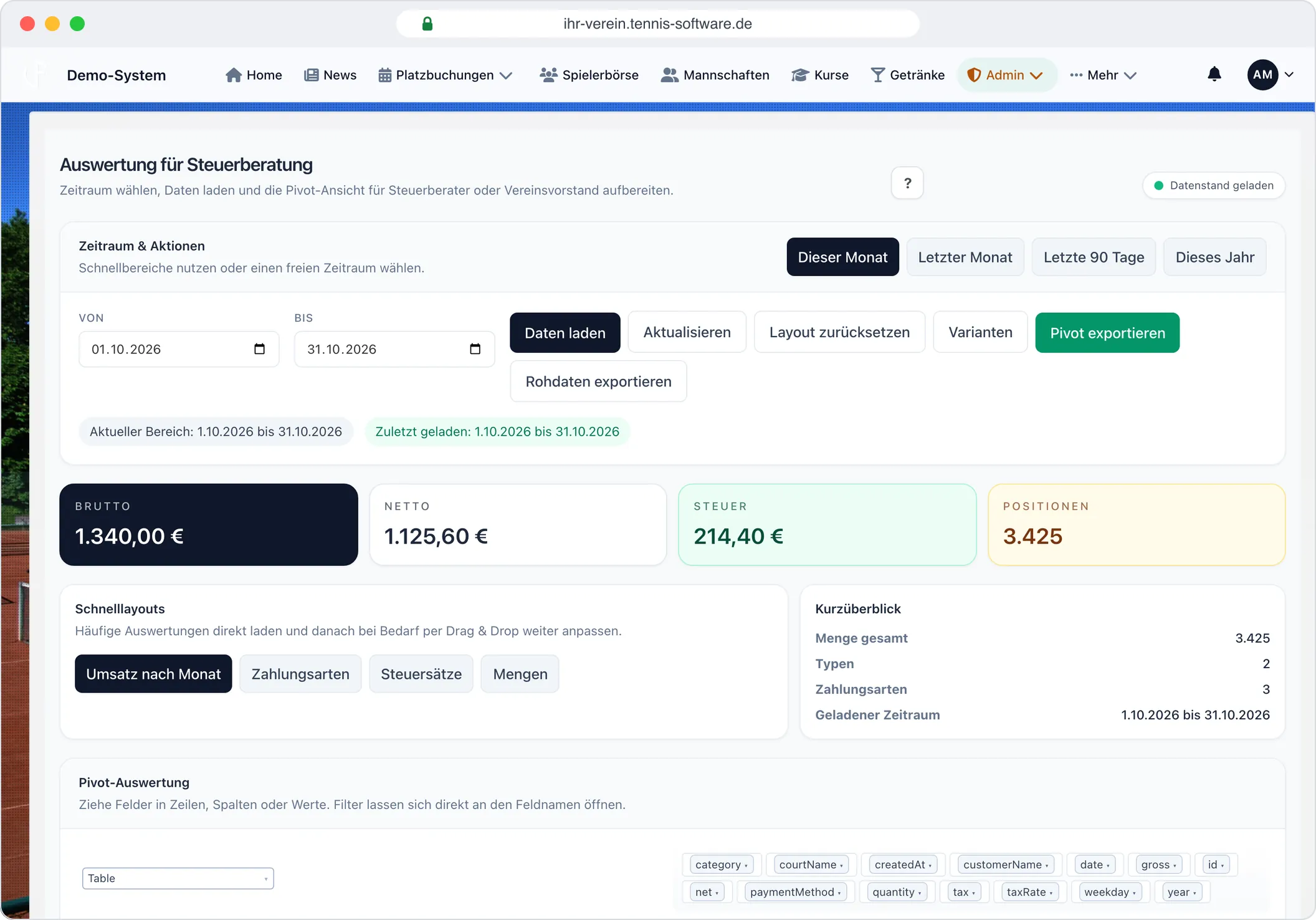Click the Mannschaften people icon
Image resolution: width=1316 pixels, height=920 pixels.
tap(669, 75)
